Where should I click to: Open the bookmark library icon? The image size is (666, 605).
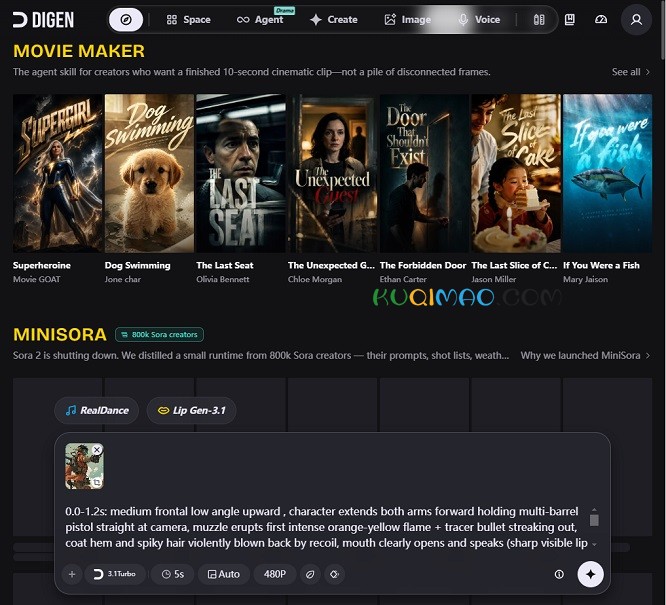[570, 20]
